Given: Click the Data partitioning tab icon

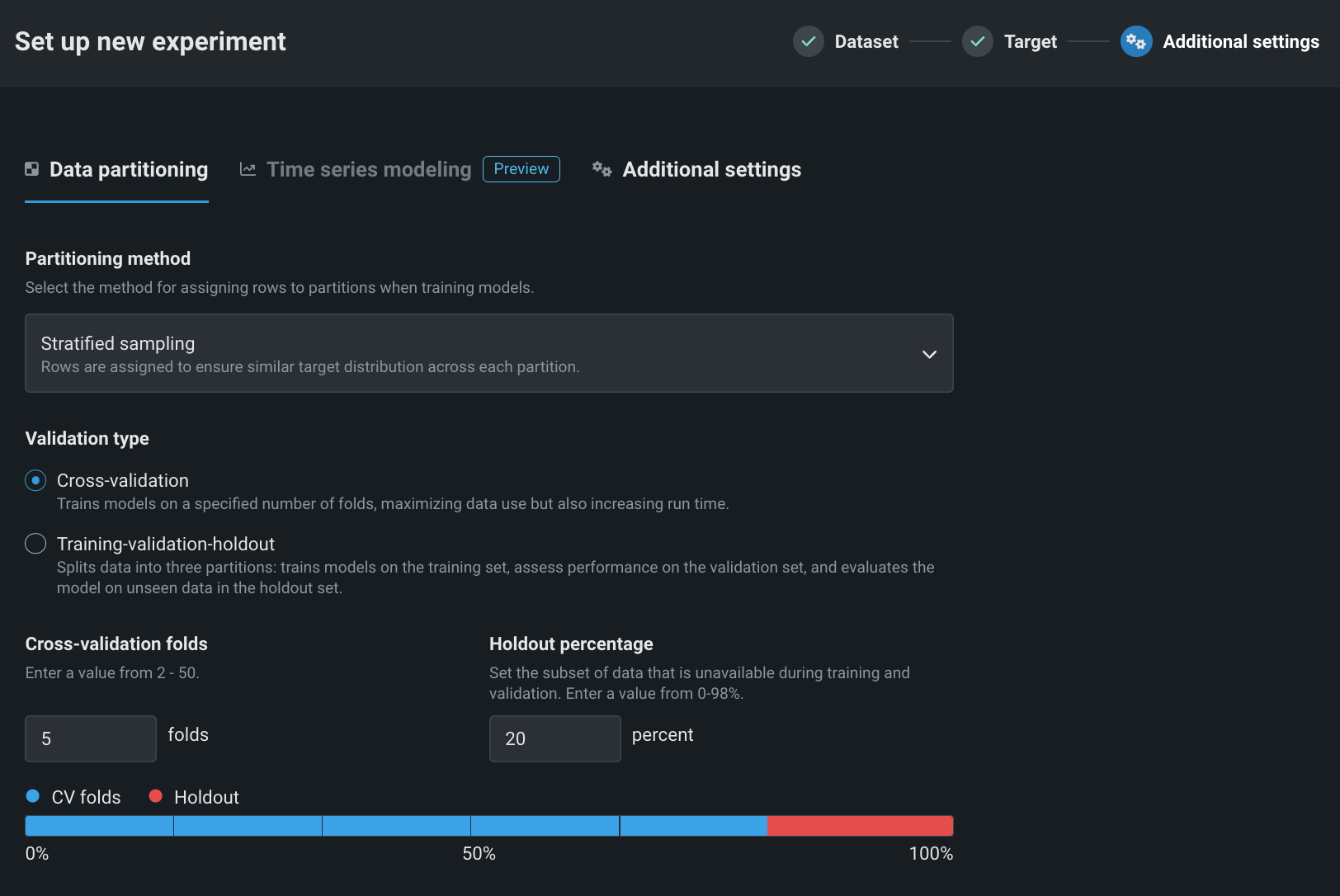Looking at the screenshot, I should point(32,169).
